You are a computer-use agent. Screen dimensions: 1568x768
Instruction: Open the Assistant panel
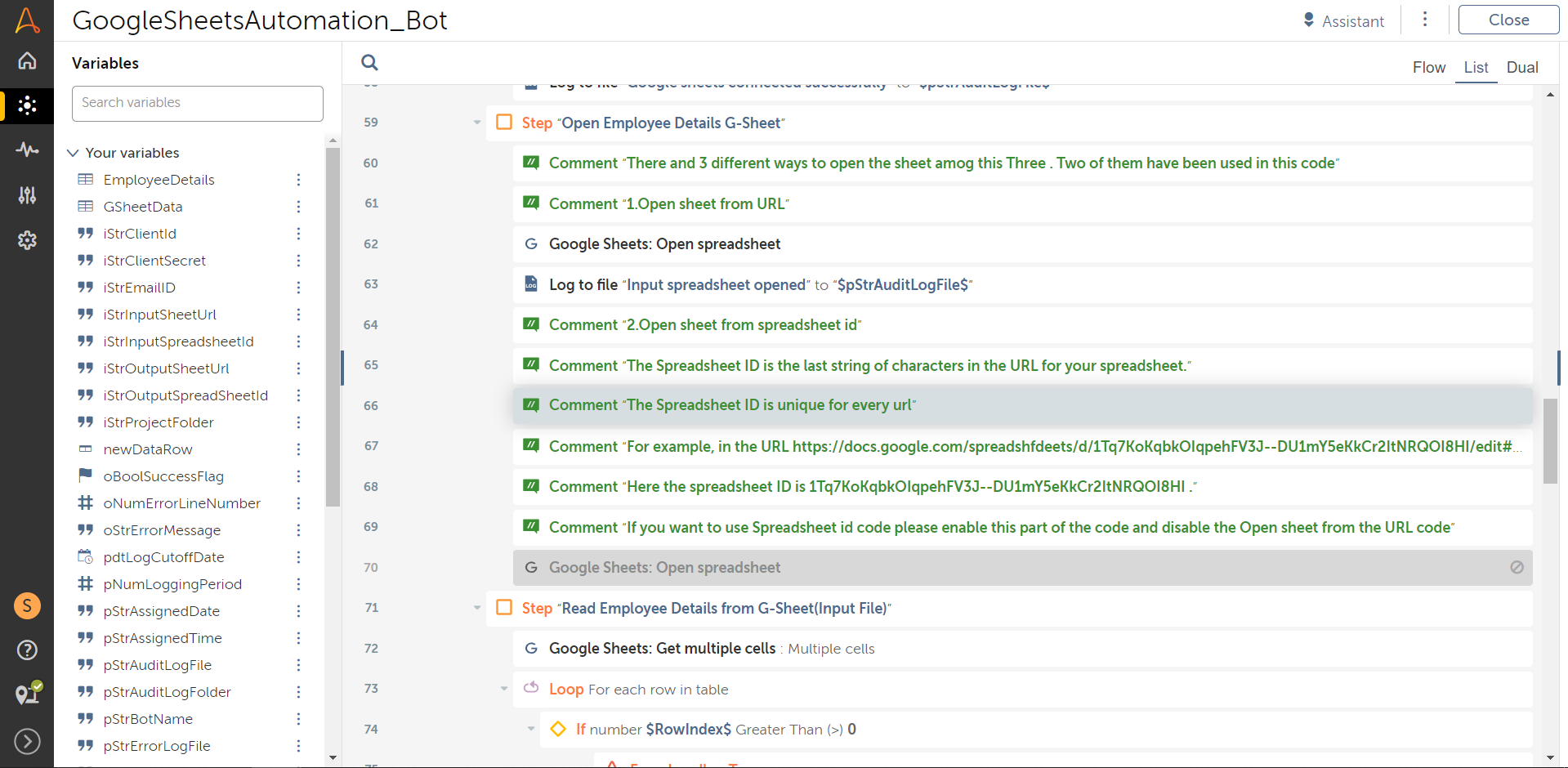tap(1343, 21)
